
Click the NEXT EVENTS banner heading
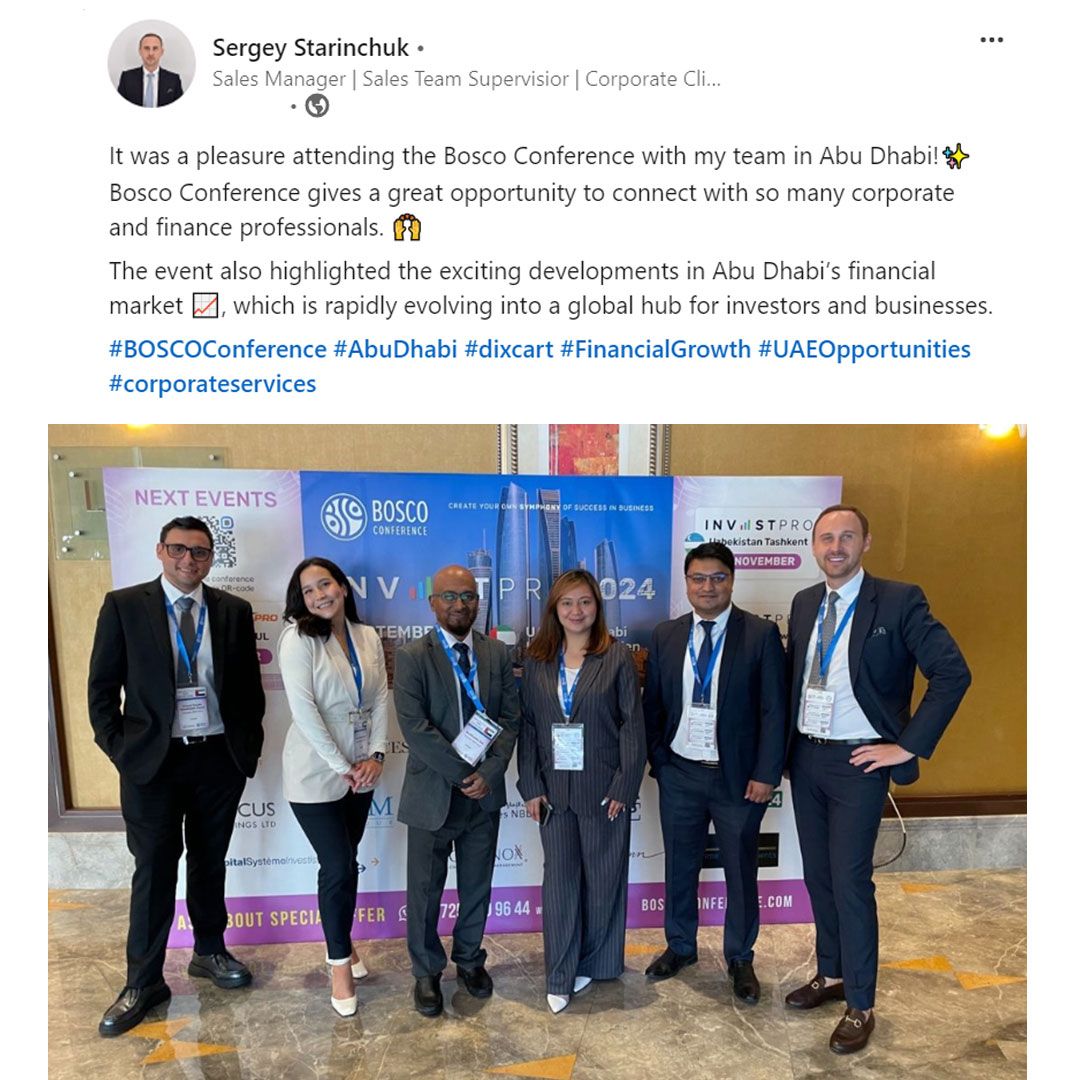tap(205, 498)
